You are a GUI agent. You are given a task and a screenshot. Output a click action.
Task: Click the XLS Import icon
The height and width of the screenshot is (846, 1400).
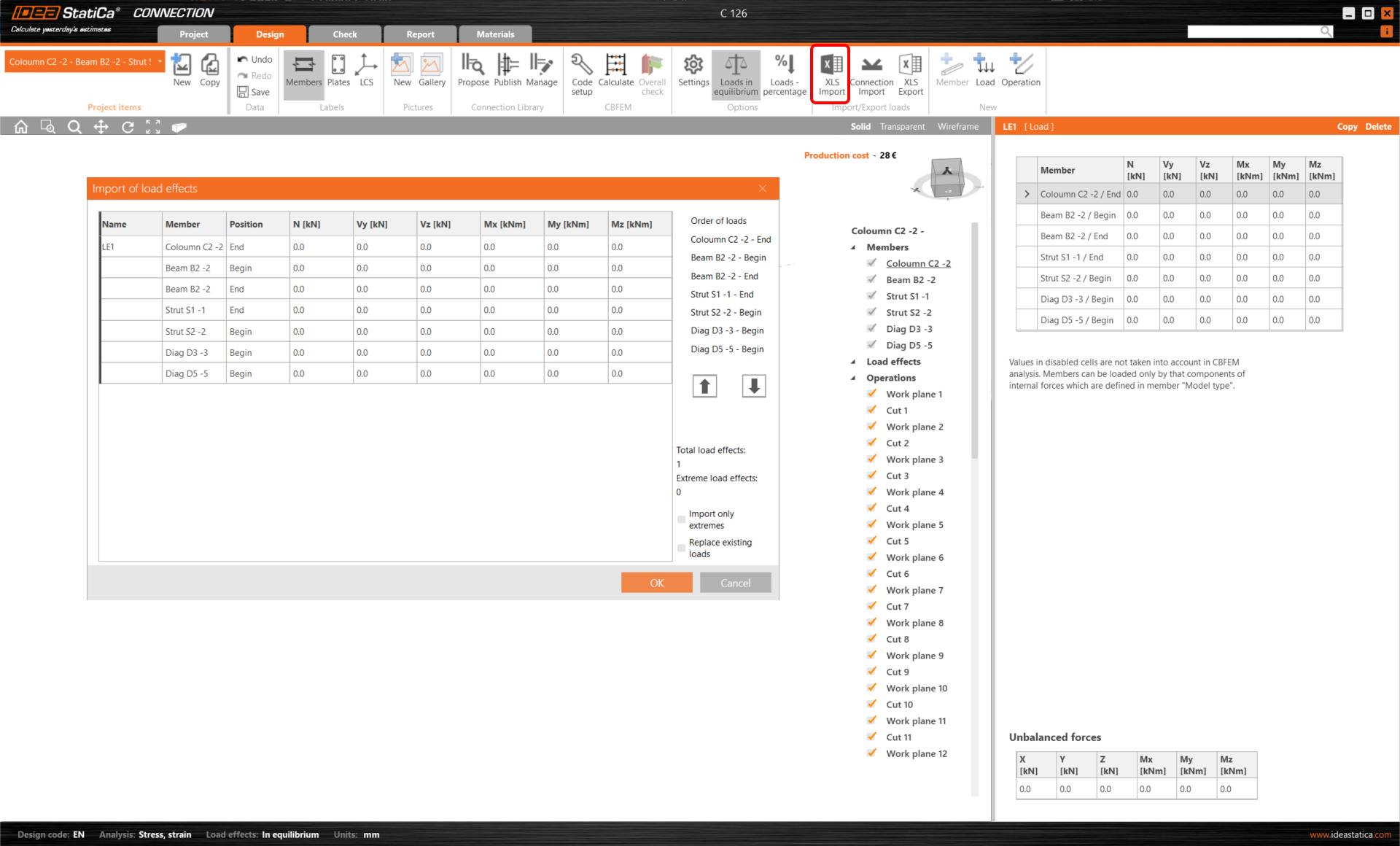click(x=831, y=73)
